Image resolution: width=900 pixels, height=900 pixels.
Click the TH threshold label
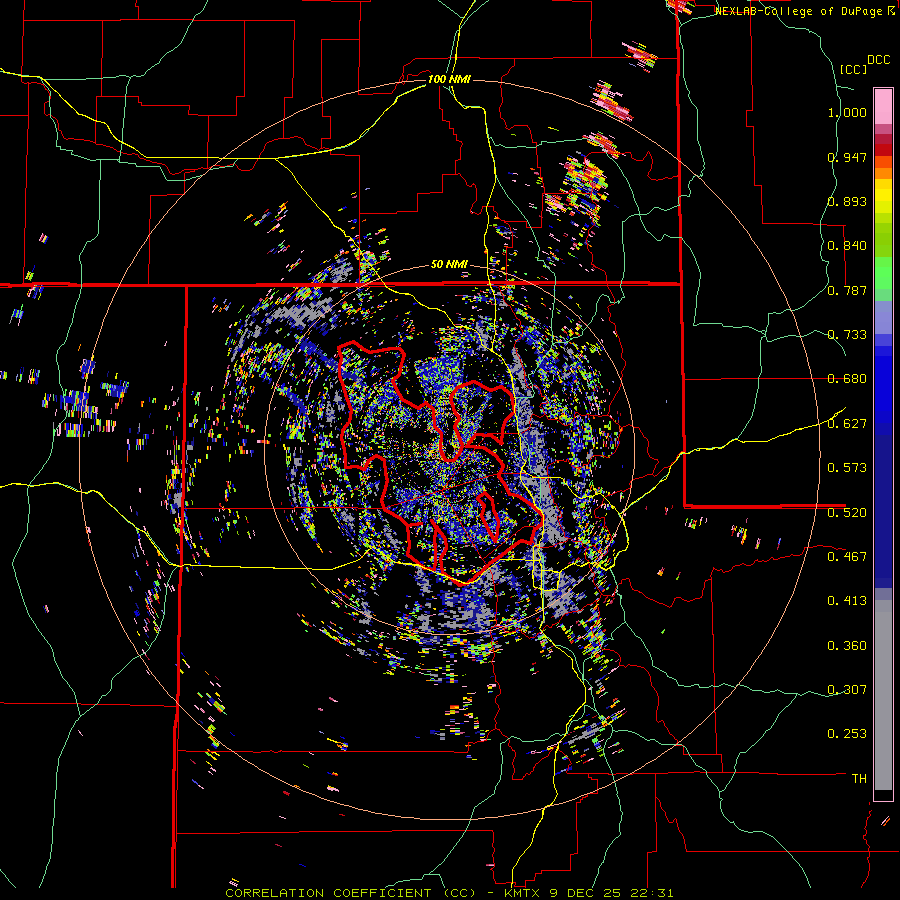pos(859,779)
